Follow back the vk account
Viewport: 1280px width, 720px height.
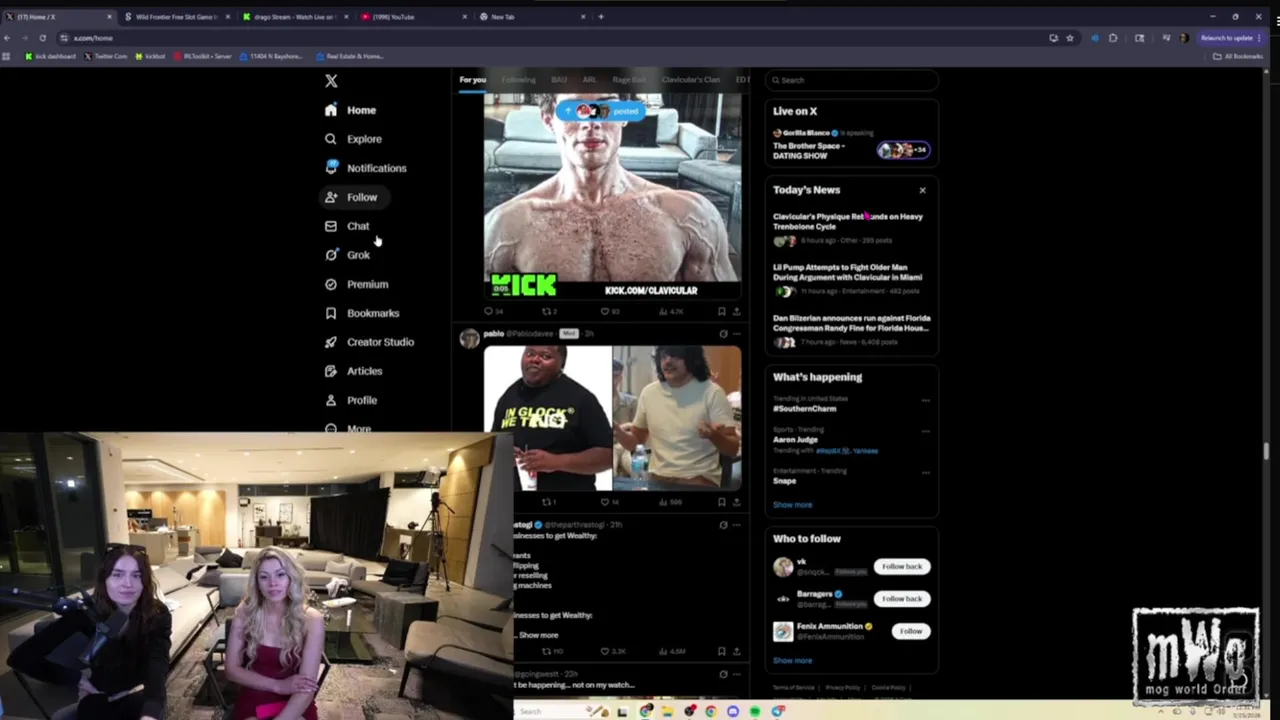click(902, 567)
